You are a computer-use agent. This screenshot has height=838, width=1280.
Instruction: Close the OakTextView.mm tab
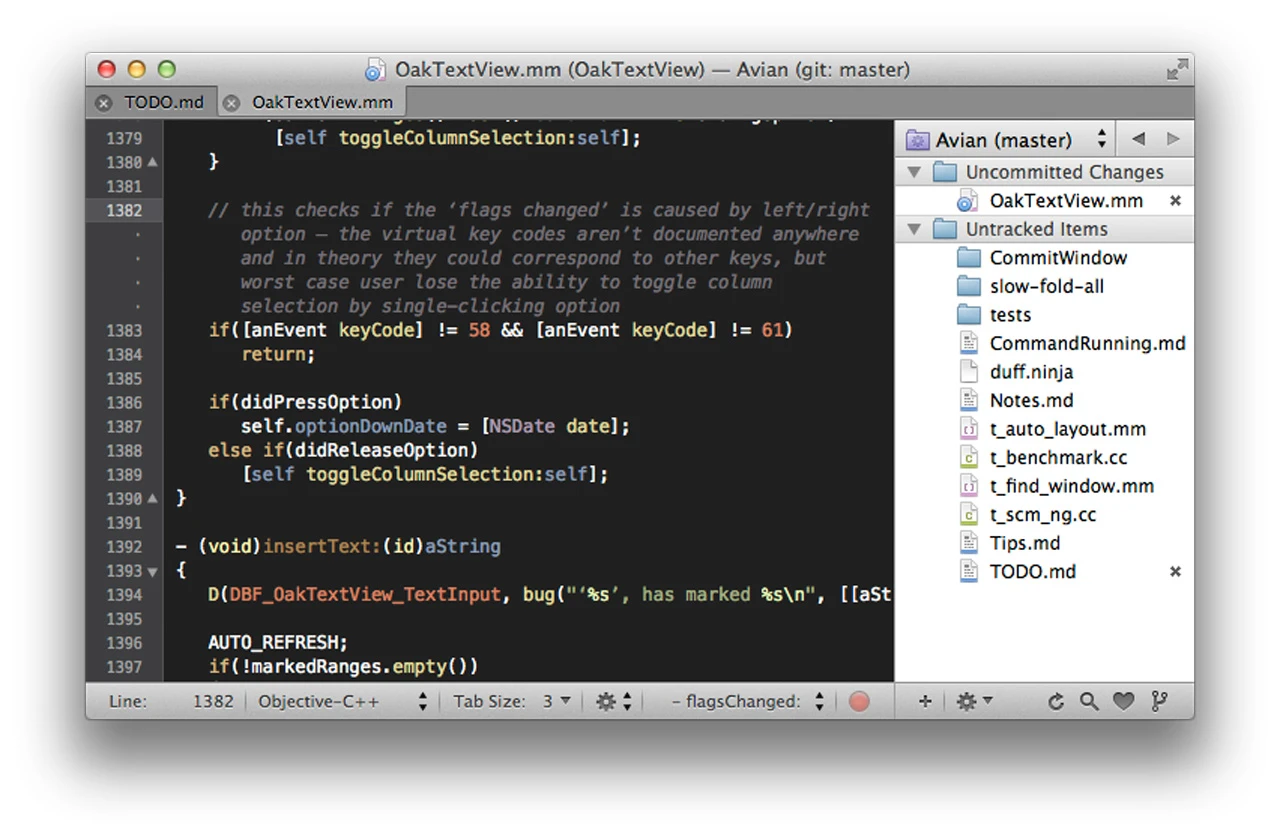click(232, 102)
